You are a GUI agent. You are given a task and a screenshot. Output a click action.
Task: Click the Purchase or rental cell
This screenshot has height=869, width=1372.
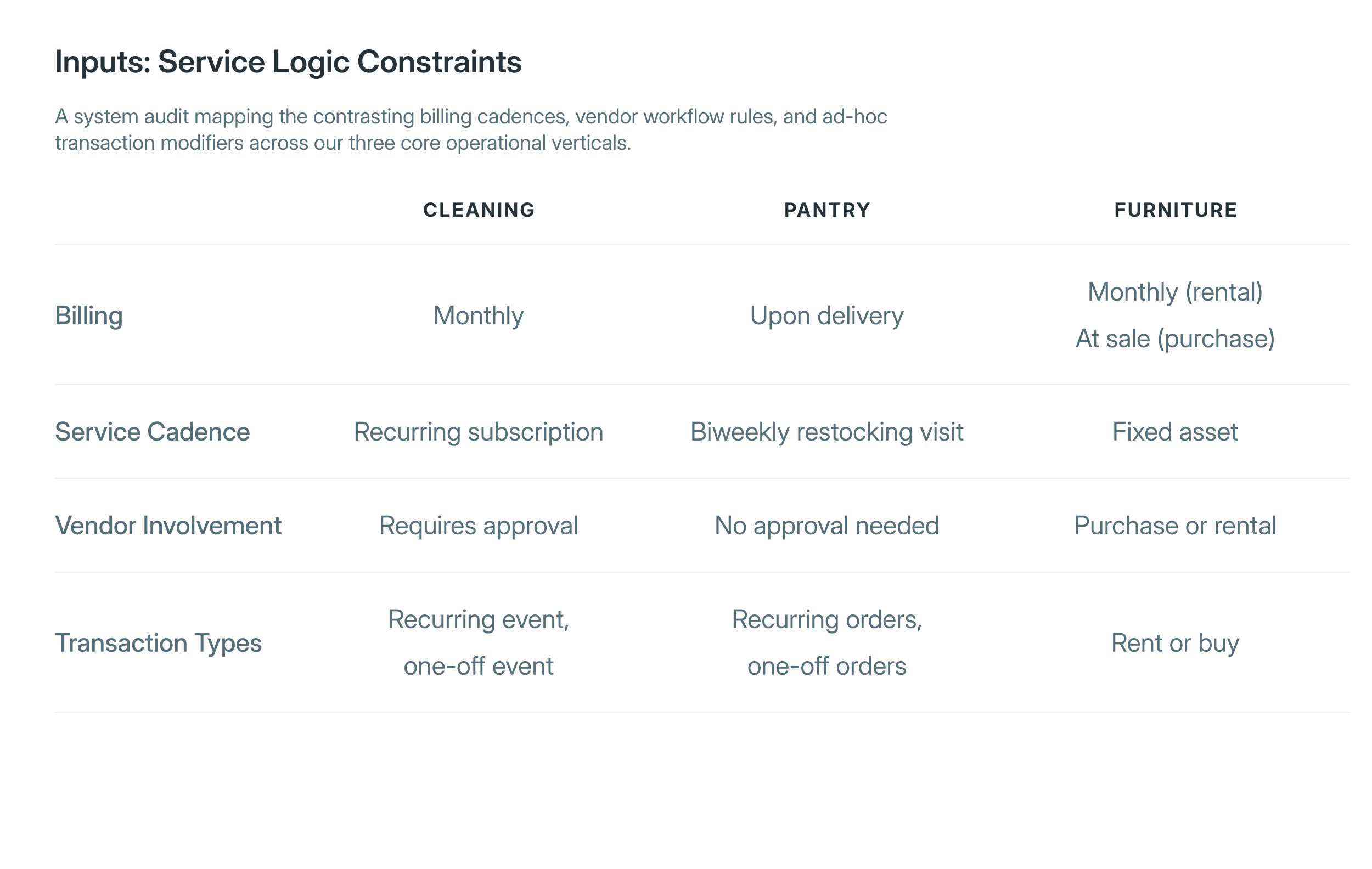point(1176,526)
